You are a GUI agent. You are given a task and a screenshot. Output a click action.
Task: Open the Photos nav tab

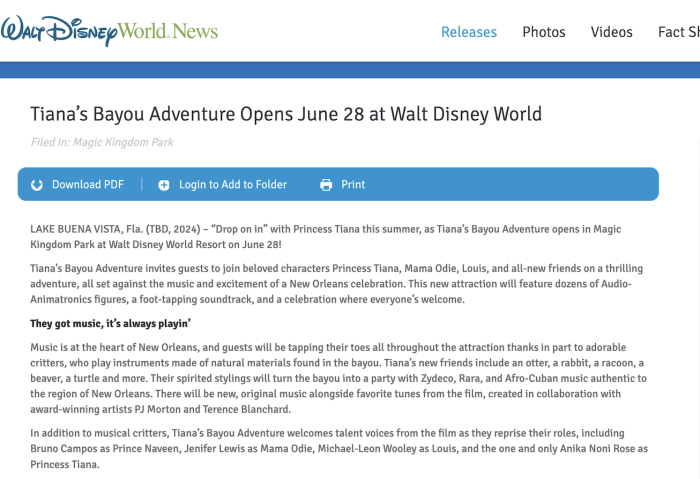point(544,32)
